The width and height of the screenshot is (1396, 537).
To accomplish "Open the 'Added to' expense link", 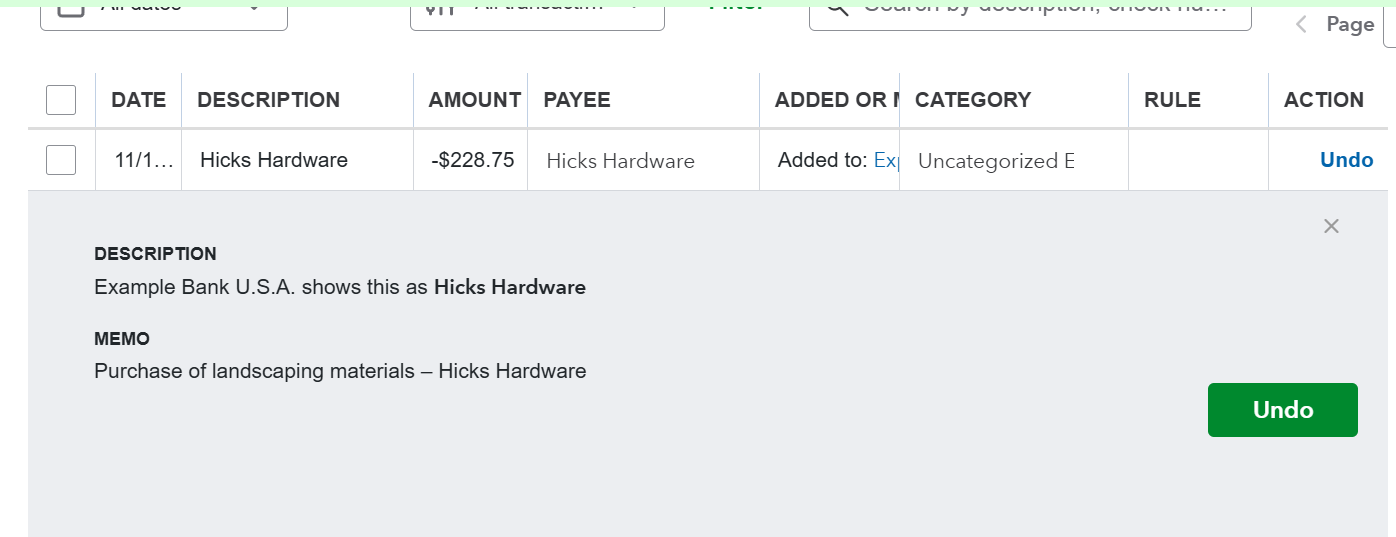I will tap(886, 160).
